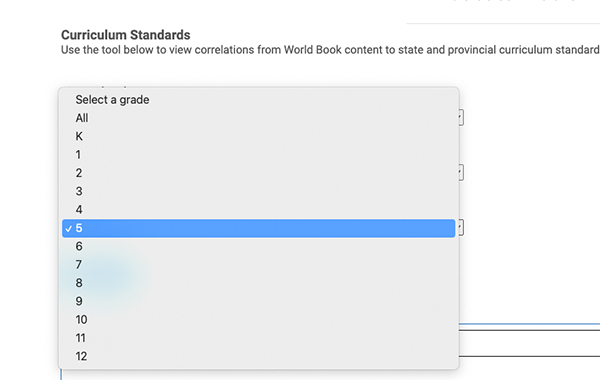Choose grade 9 in the list

258,302
